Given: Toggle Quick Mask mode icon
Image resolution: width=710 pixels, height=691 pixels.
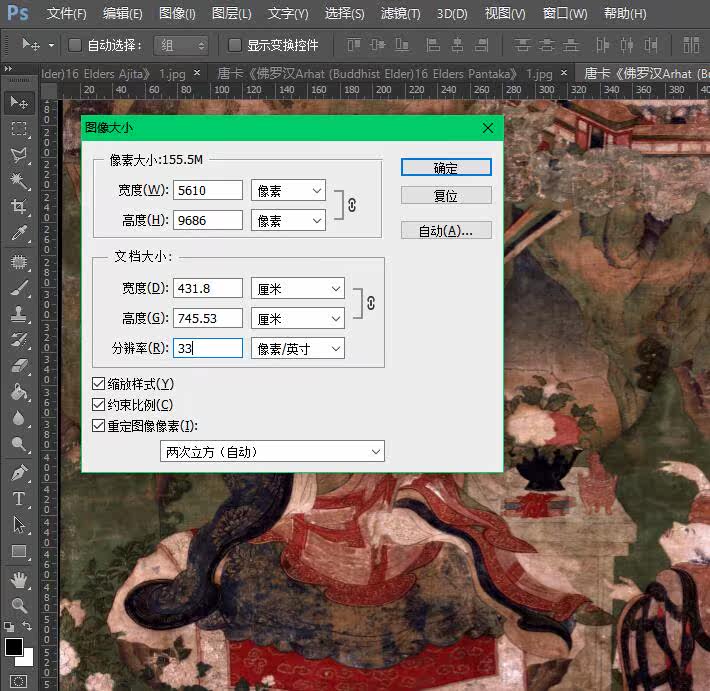Looking at the screenshot, I should pyautogui.click(x=18, y=681).
